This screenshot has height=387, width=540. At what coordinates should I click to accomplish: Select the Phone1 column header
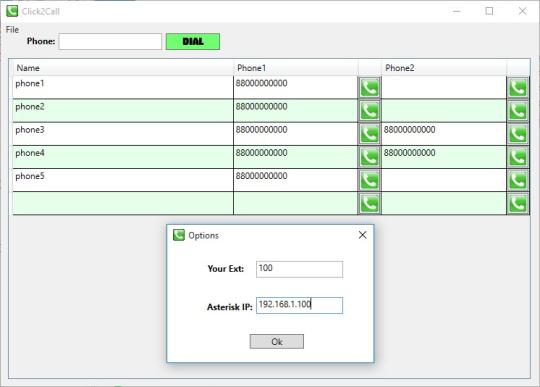(x=296, y=68)
